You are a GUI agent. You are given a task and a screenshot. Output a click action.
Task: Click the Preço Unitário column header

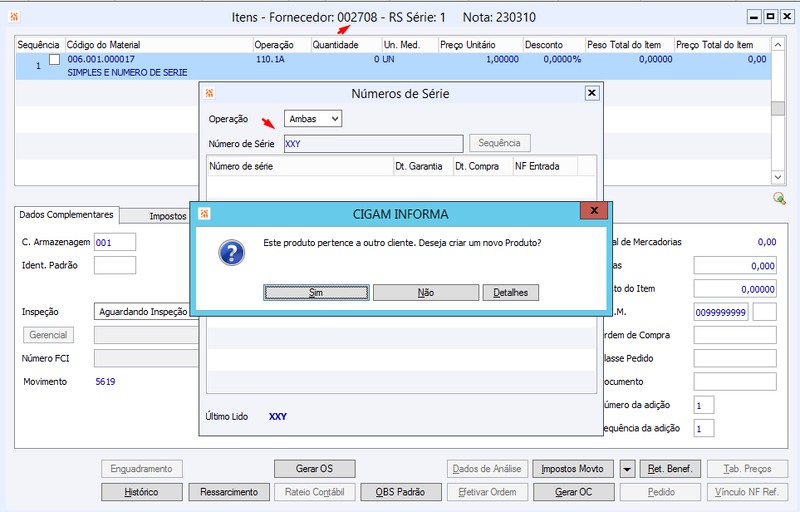(481, 45)
